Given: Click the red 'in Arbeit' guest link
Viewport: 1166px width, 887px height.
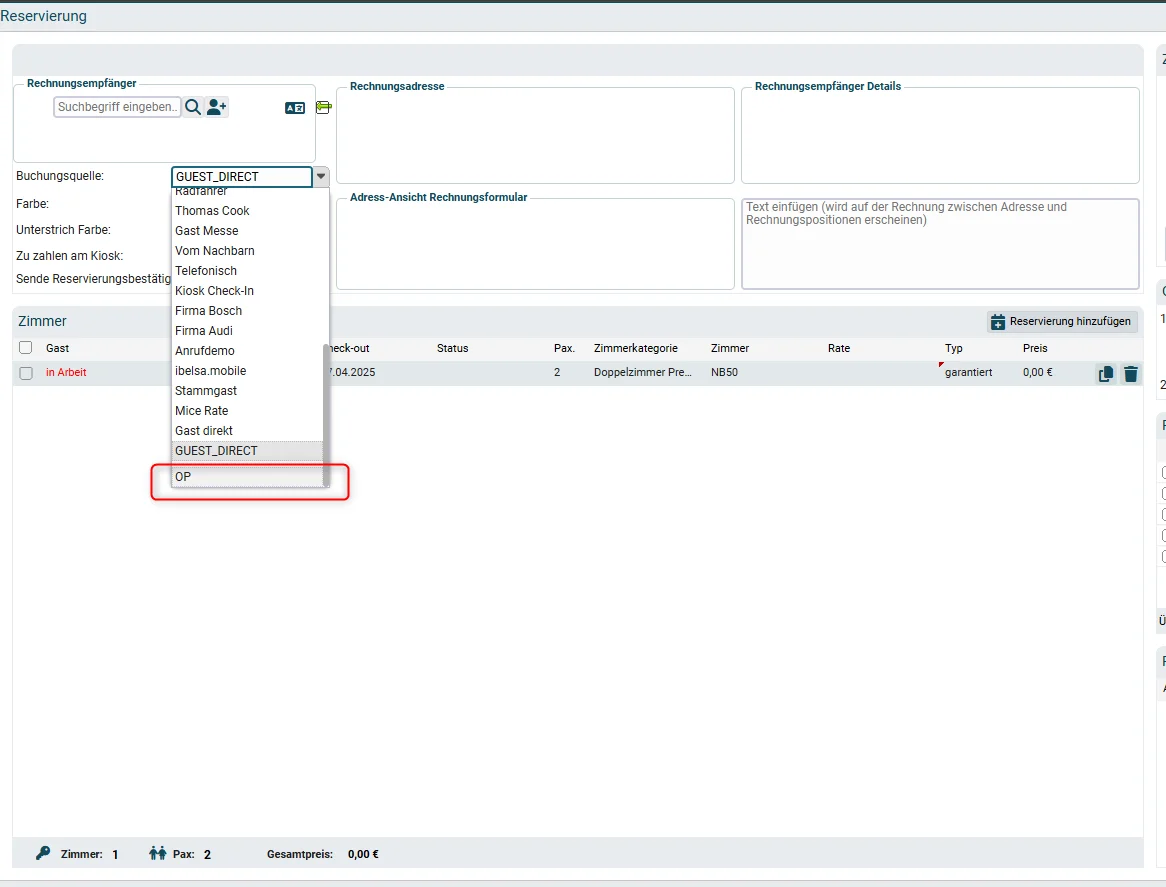Looking at the screenshot, I should point(66,372).
